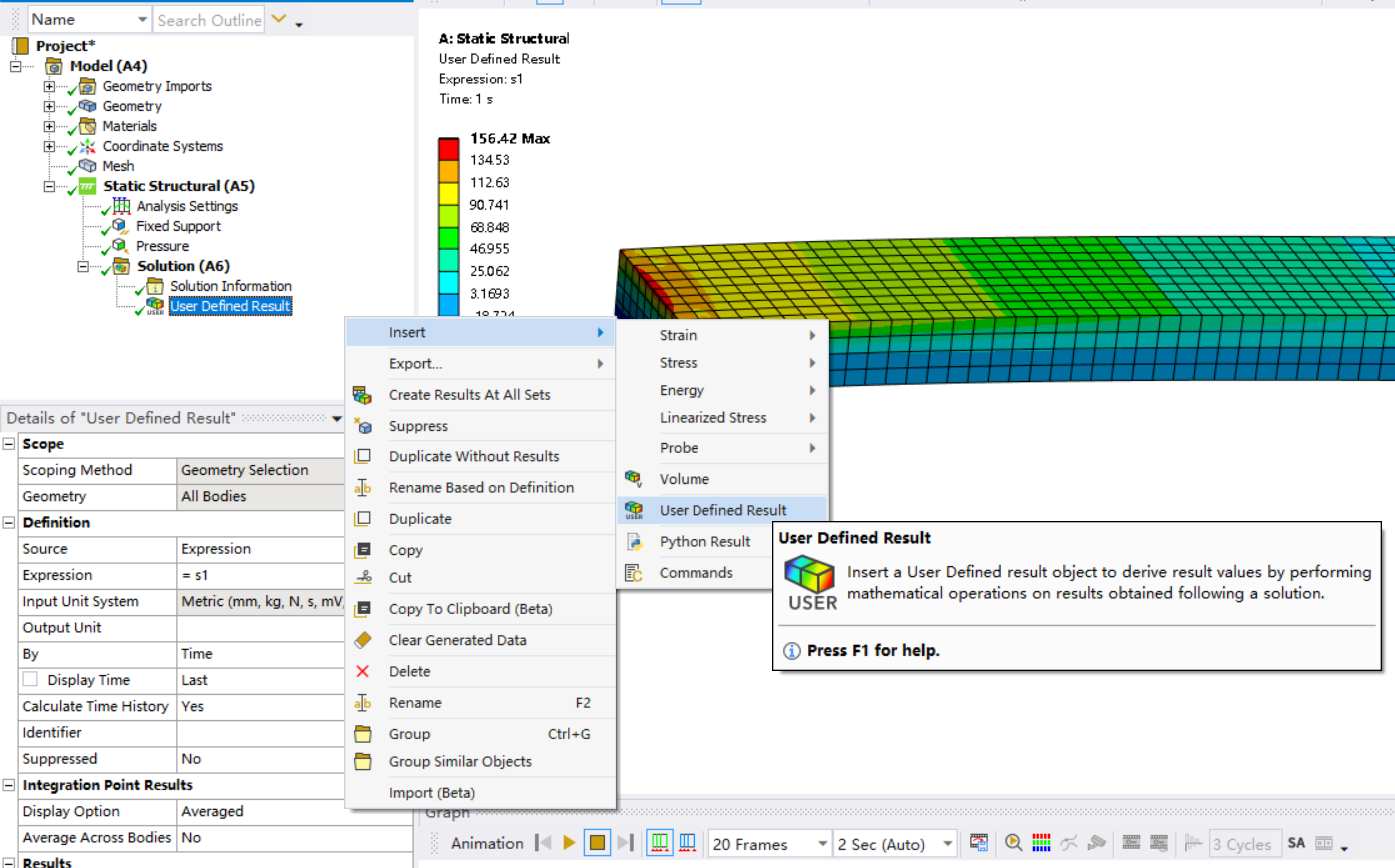Click the Static Structural environment icon
The height and width of the screenshot is (868, 1395).
pyautogui.click(x=87, y=186)
